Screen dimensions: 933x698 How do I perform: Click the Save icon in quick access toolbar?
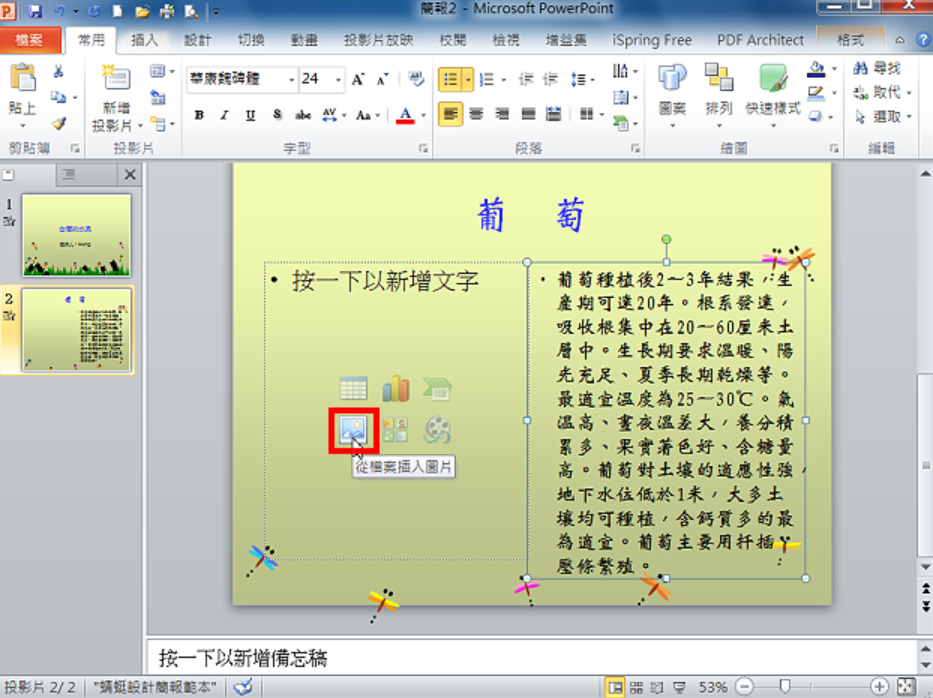tap(35, 11)
